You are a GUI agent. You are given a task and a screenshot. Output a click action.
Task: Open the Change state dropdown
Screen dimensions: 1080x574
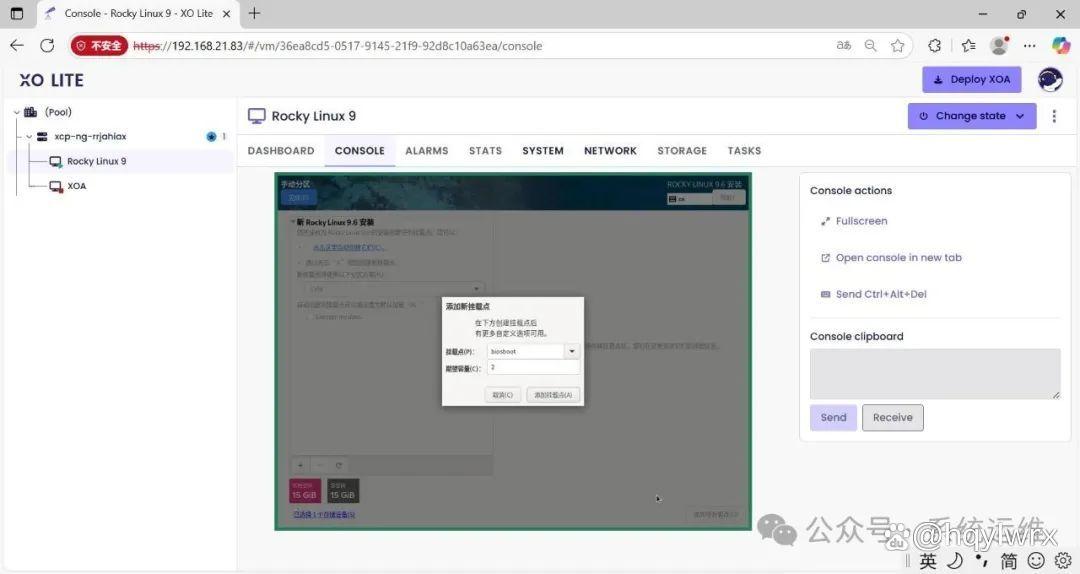coord(972,116)
